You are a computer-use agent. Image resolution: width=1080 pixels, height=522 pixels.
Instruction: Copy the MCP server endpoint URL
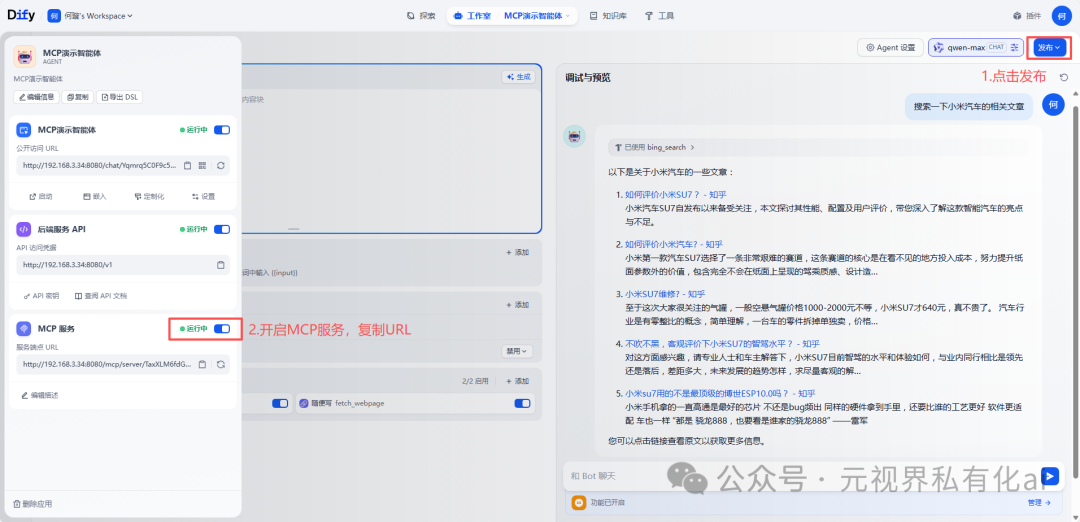(x=202, y=364)
